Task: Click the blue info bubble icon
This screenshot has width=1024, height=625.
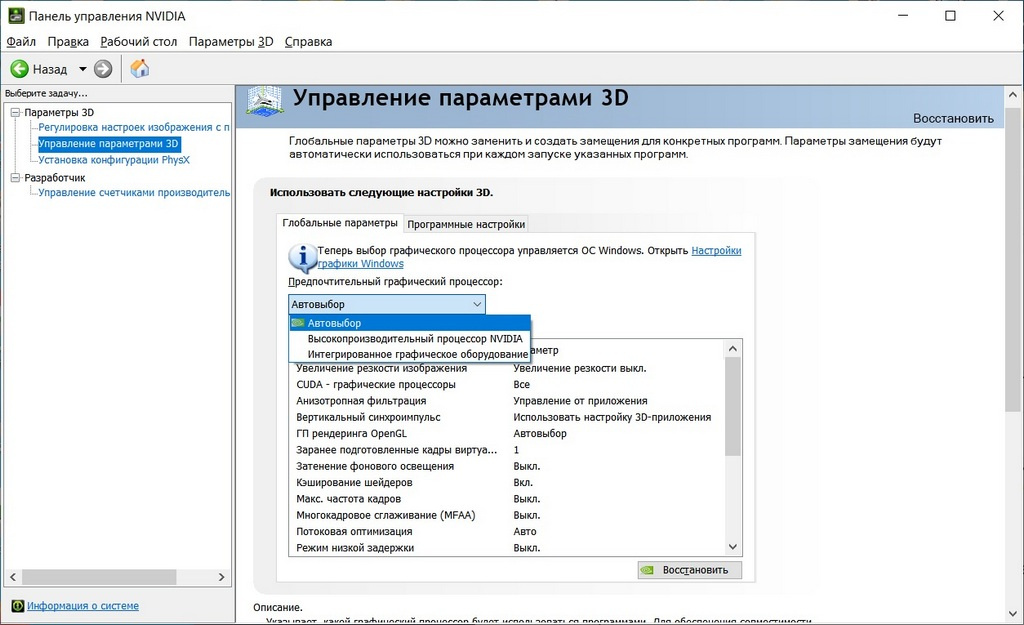Action: point(302,258)
